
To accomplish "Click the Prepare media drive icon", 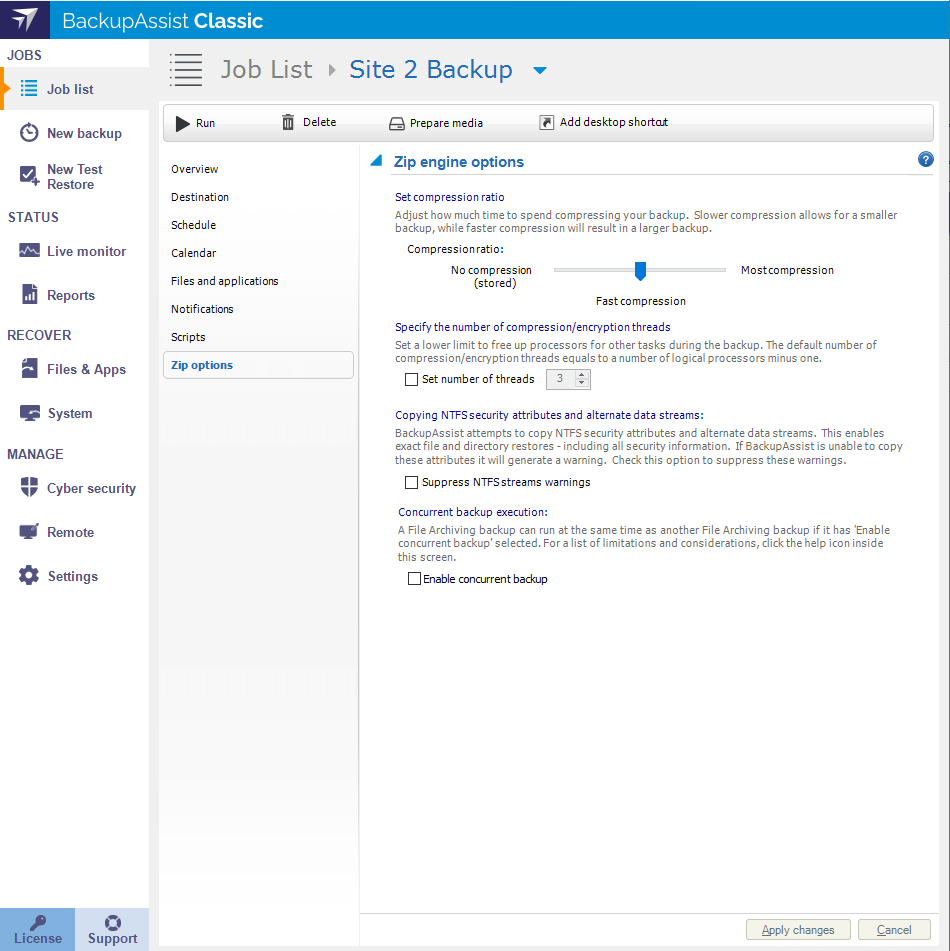I will pyautogui.click(x=396, y=124).
